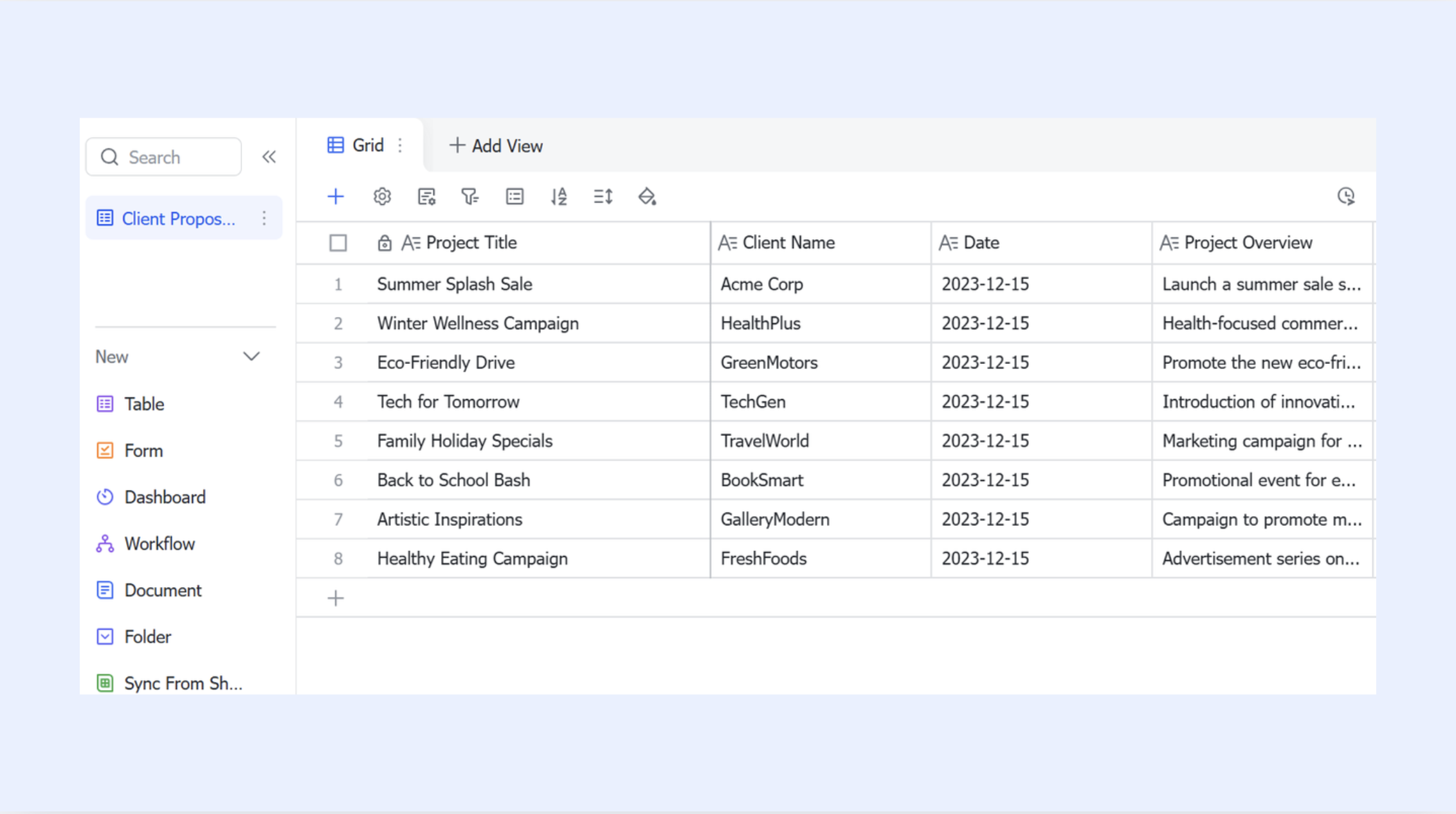Select the Summer Splash Sale cell
1456x814 pixels.
pos(539,284)
